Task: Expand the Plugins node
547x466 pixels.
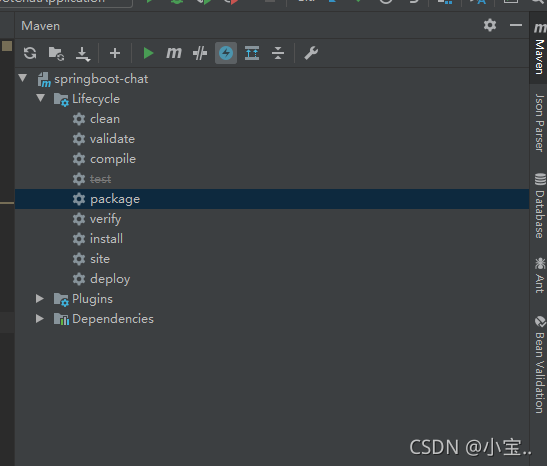Action: [40, 298]
